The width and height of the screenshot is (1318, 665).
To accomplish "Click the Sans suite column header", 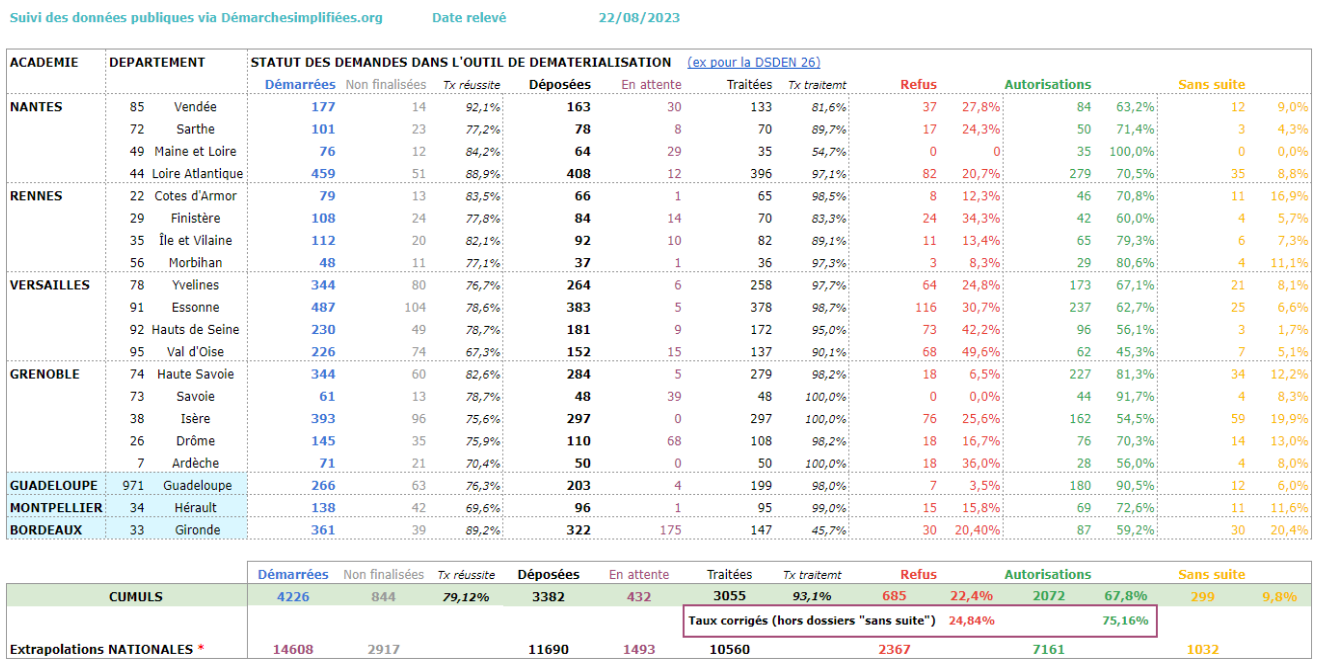I will (x=1212, y=85).
